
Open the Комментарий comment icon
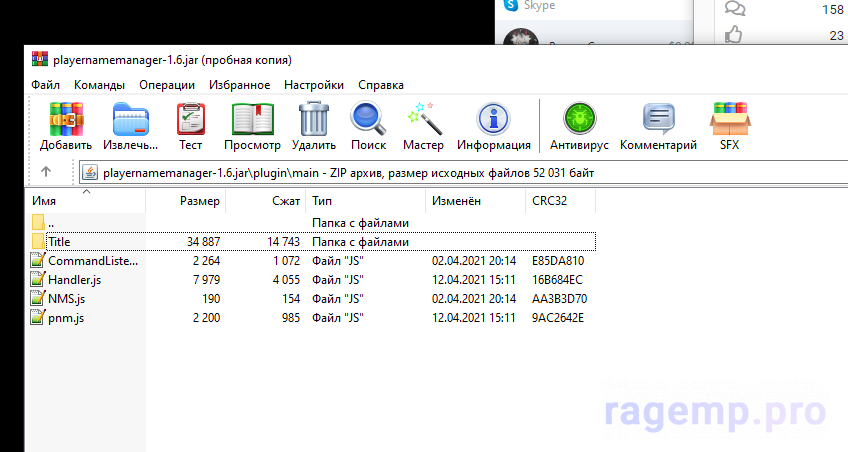click(658, 118)
